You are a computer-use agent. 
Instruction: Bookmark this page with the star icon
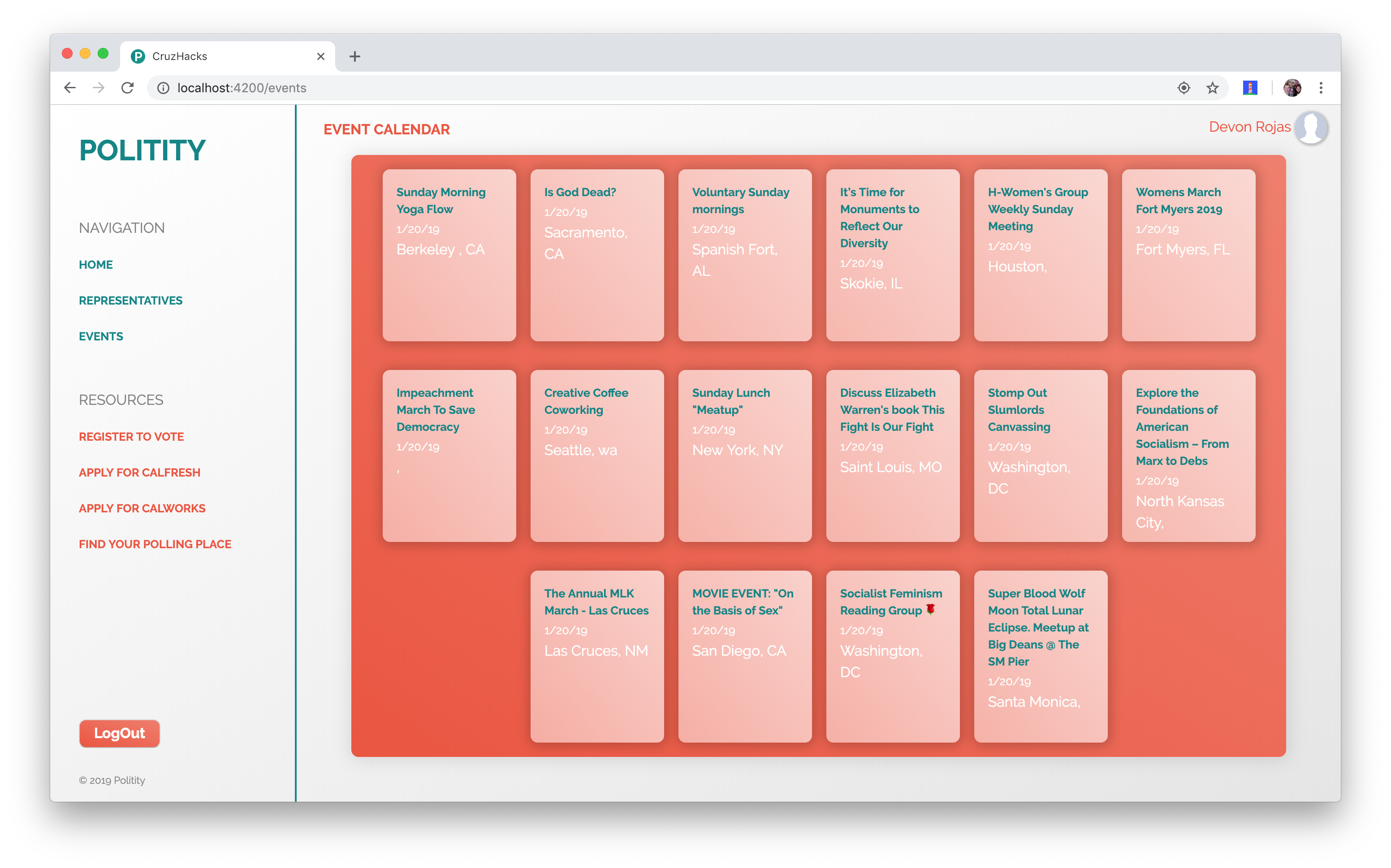click(1212, 88)
